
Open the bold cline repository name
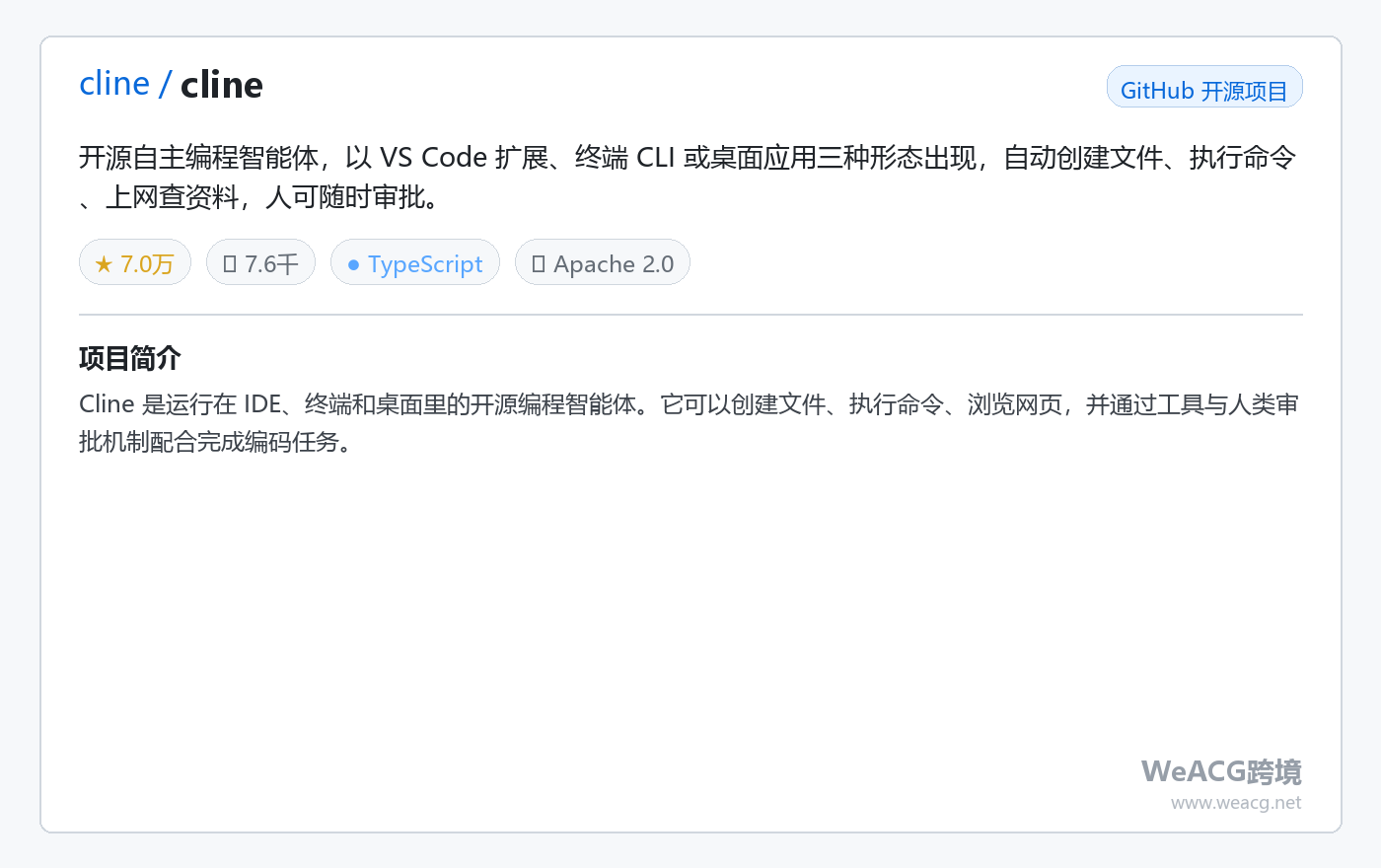point(222,85)
